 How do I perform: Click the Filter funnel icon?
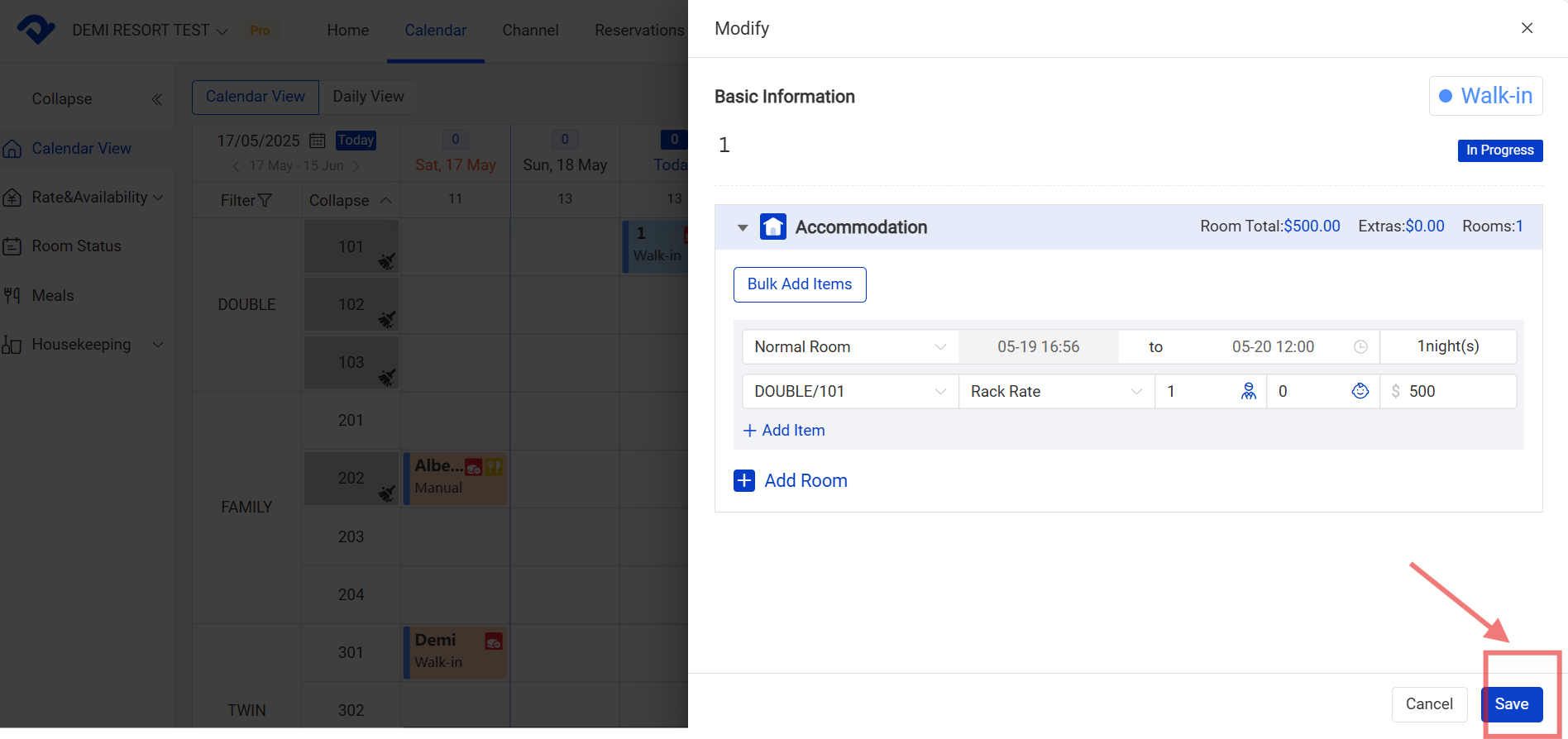[x=265, y=201]
